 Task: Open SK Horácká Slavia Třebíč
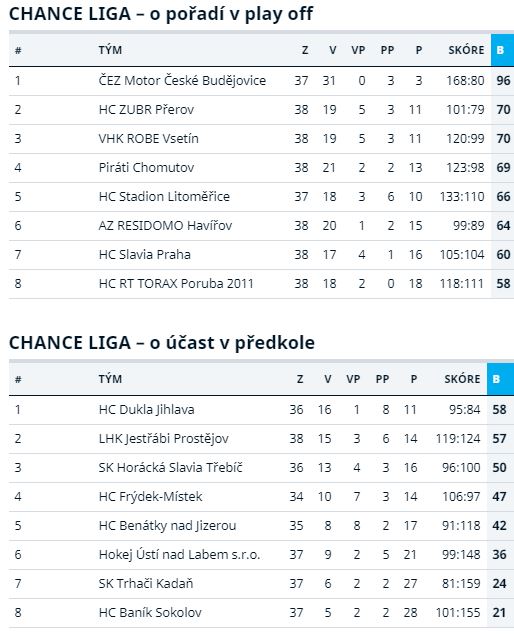click(x=170, y=468)
